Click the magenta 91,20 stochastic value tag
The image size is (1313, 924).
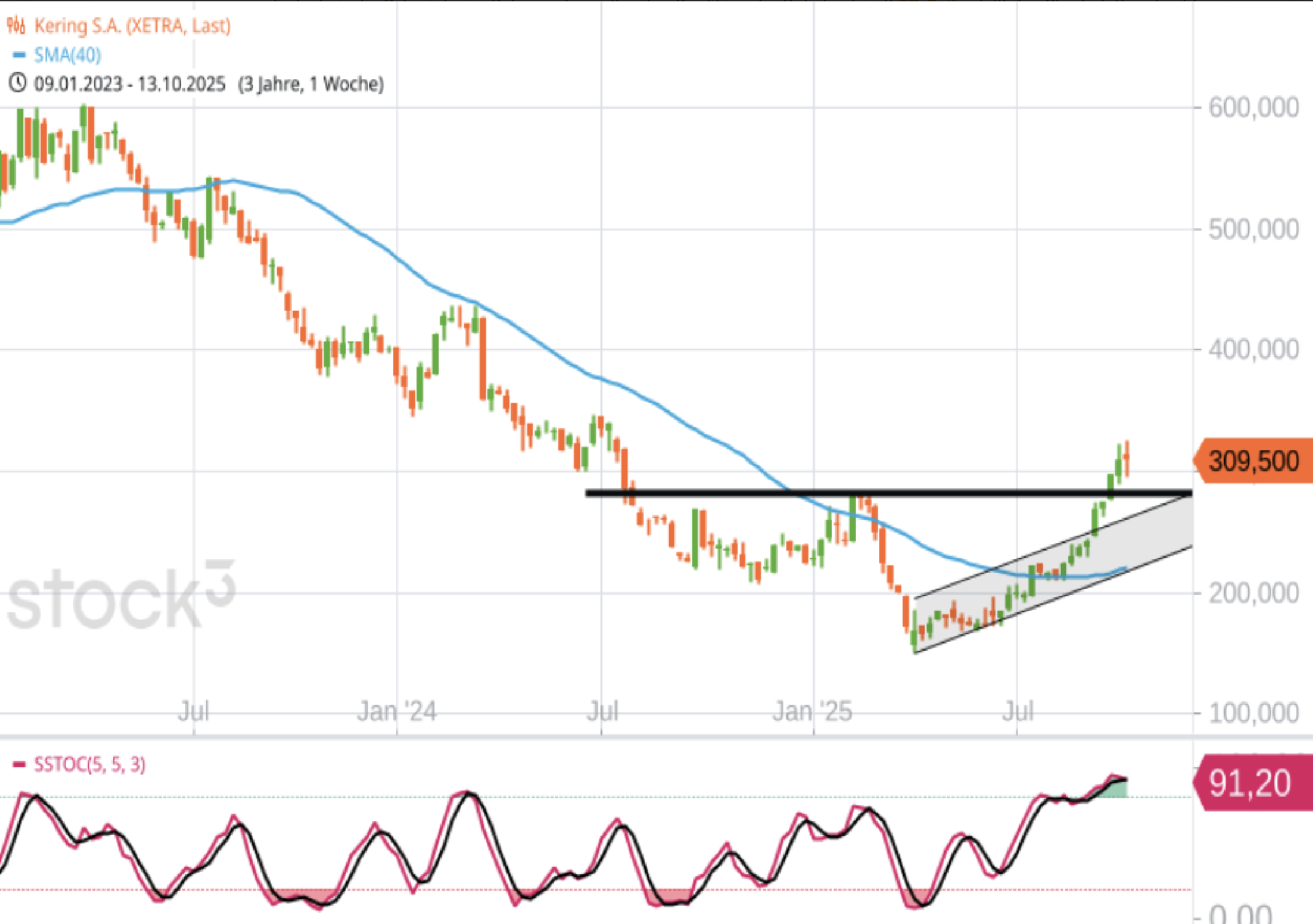[x=1250, y=783]
